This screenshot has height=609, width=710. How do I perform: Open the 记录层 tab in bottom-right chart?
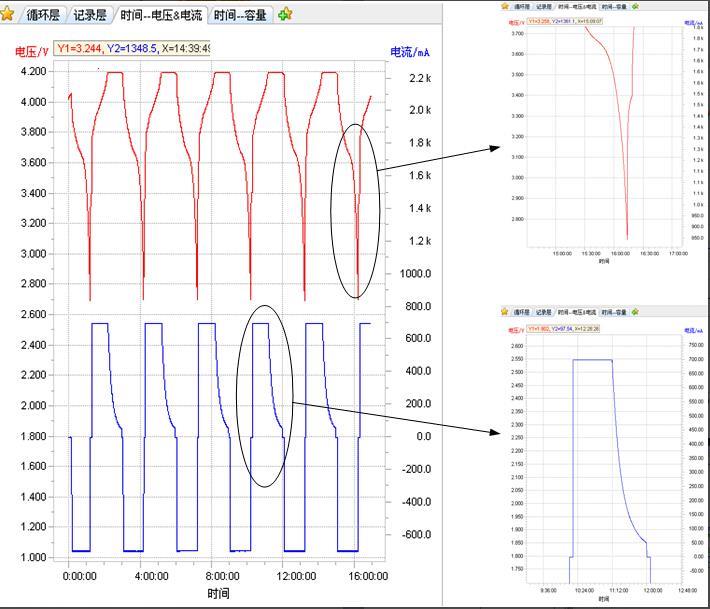coord(543,312)
